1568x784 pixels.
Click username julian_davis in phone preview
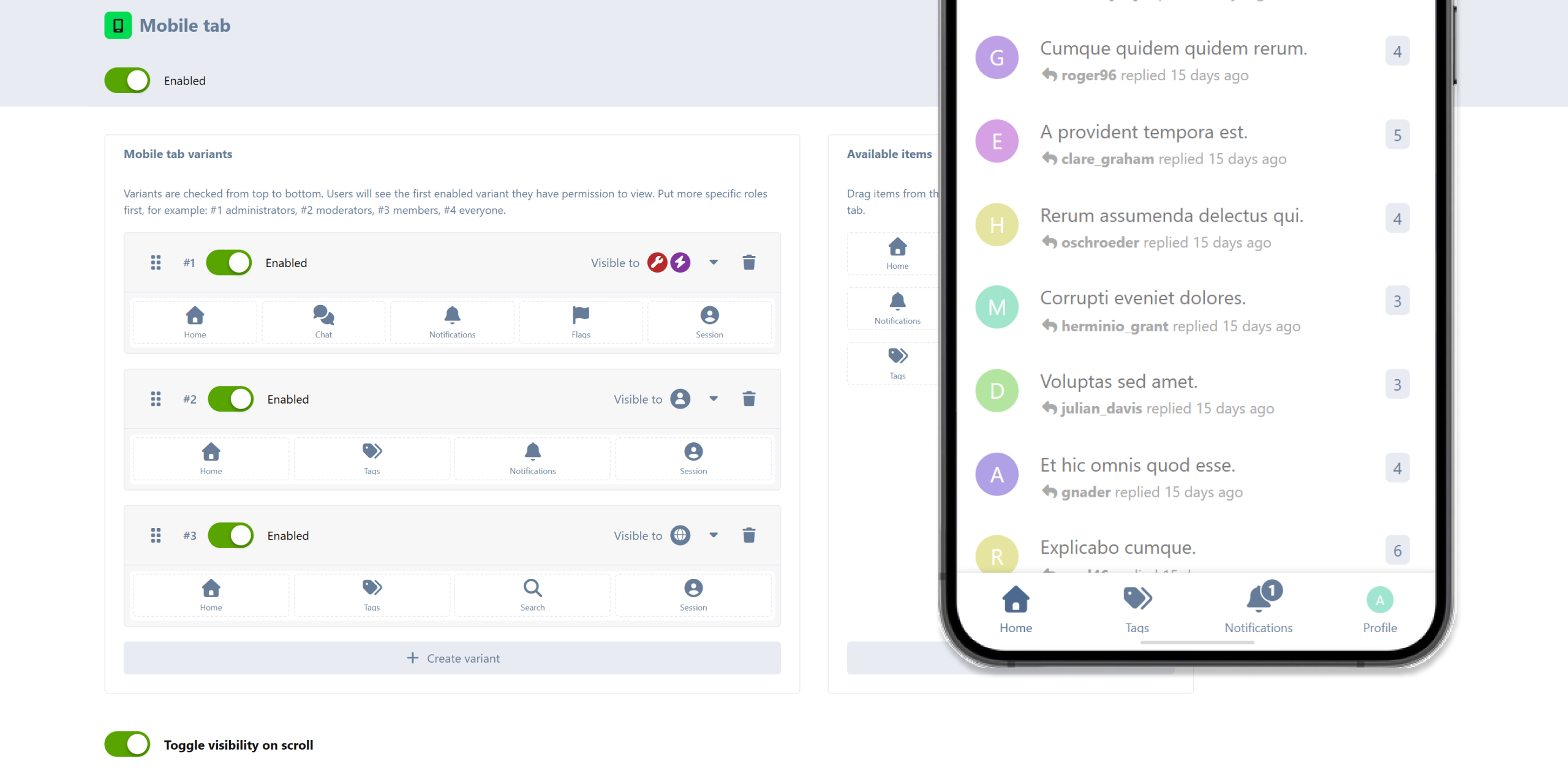[x=1101, y=409]
